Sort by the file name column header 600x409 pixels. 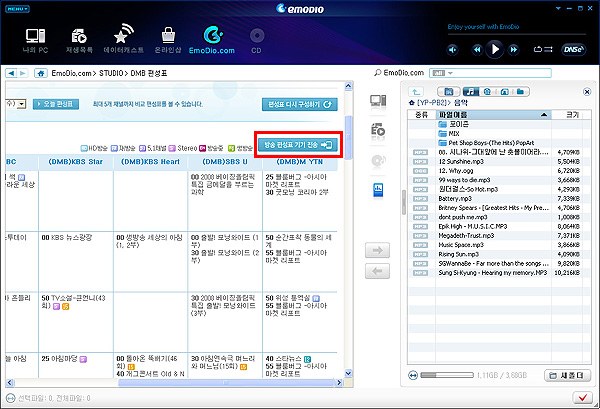[x=493, y=114]
